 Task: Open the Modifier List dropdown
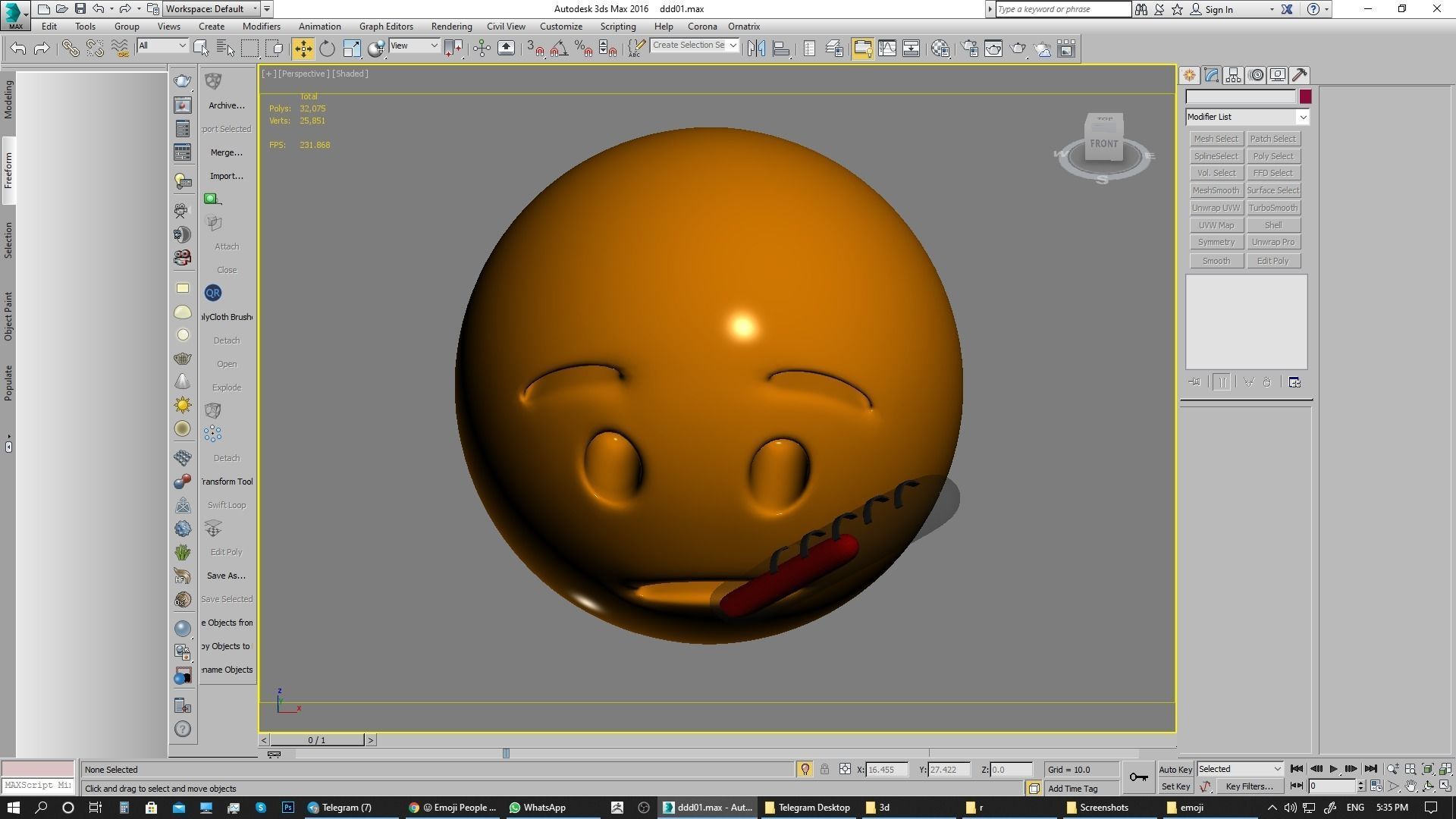click(1247, 117)
